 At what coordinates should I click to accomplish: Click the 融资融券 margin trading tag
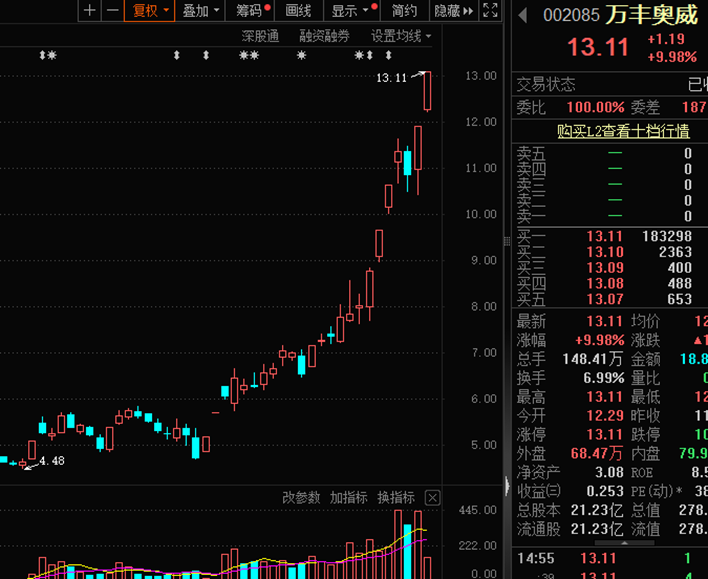325,36
